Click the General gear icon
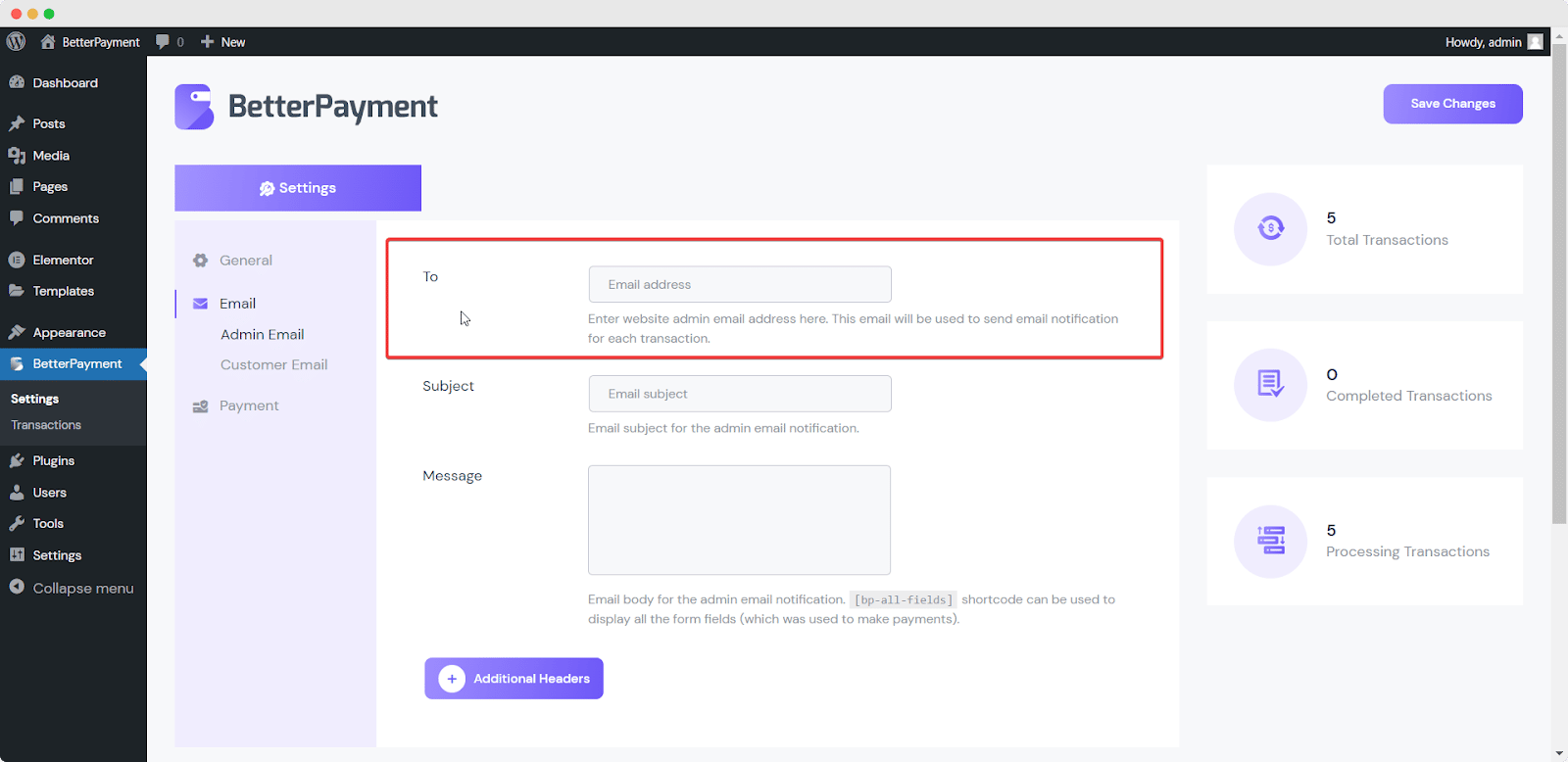 pos(200,261)
